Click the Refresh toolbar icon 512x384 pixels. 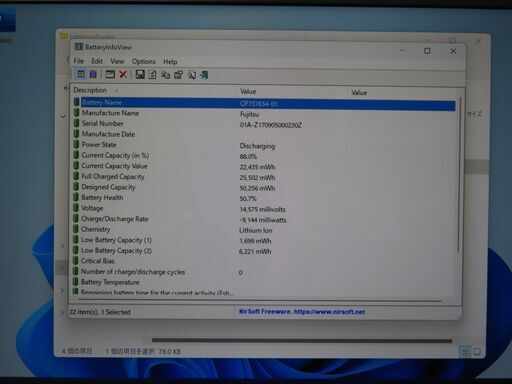(153, 75)
